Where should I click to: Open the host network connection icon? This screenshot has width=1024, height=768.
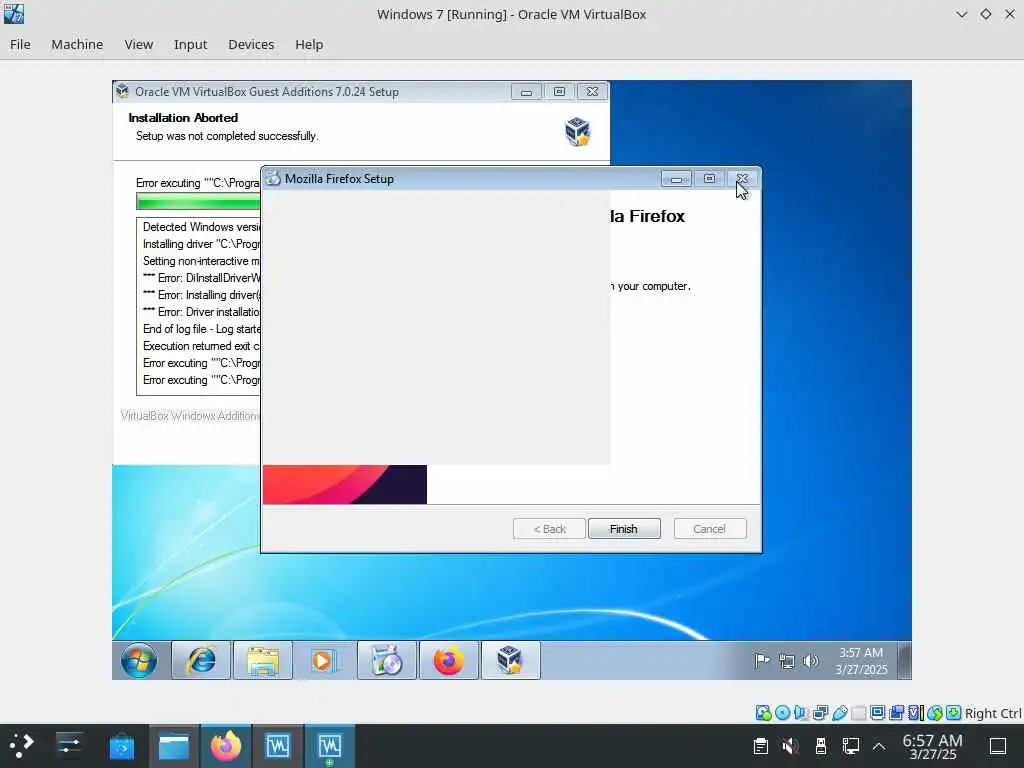click(850, 746)
